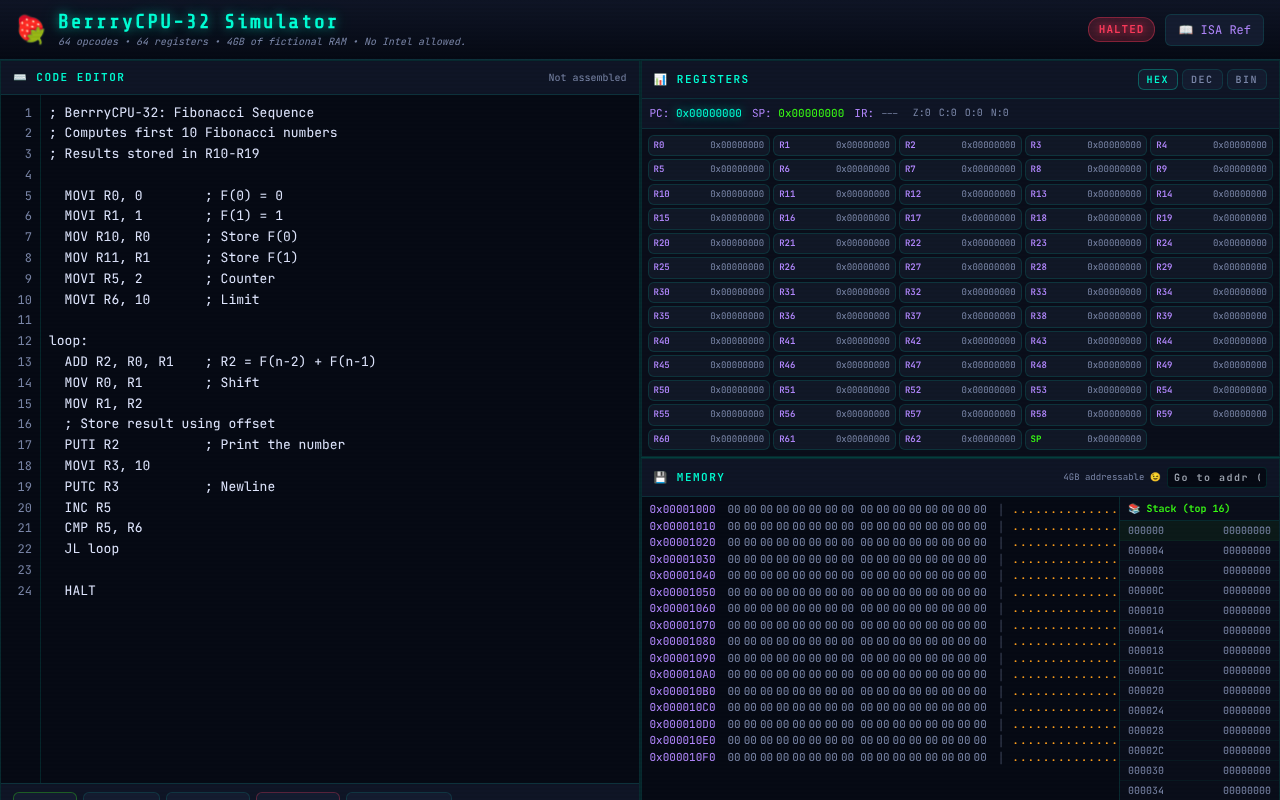The width and height of the screenshot is (1280, 800).
Task: Click the N:0 negative flag
Action: [999, 114]
